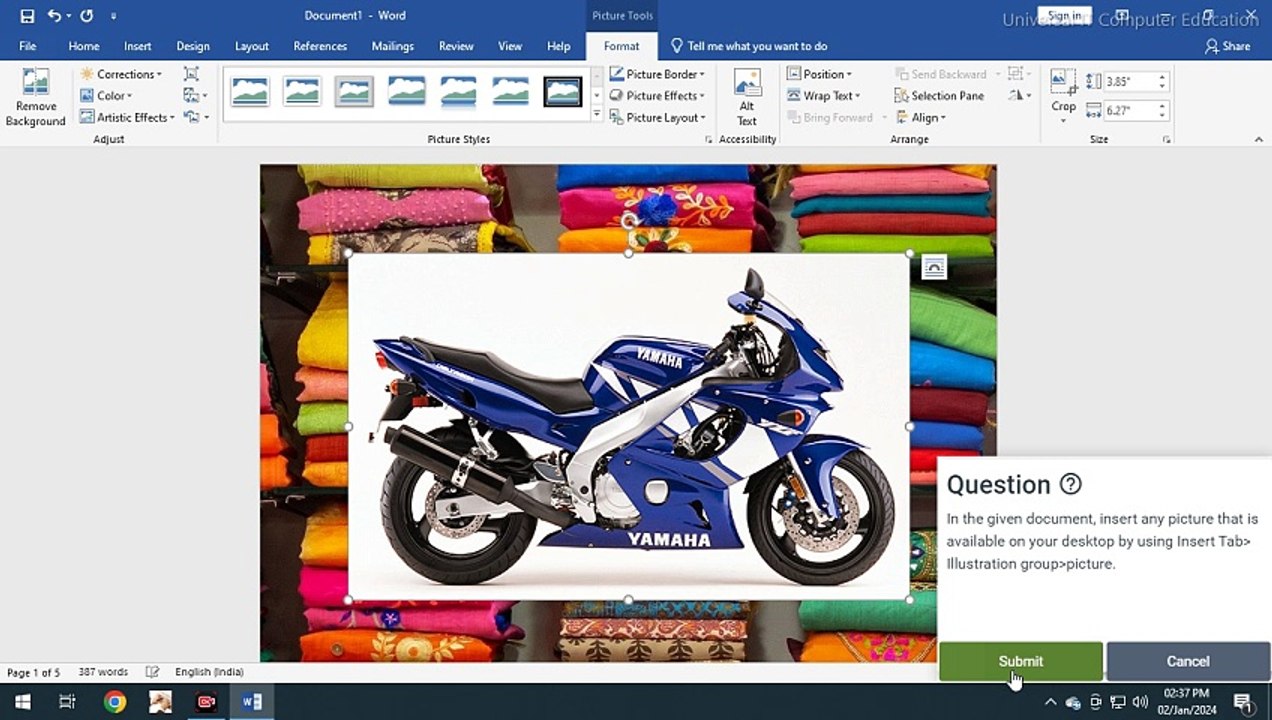Open the Align dropdown
The image size is (1272, 720).
pos(921,118)
